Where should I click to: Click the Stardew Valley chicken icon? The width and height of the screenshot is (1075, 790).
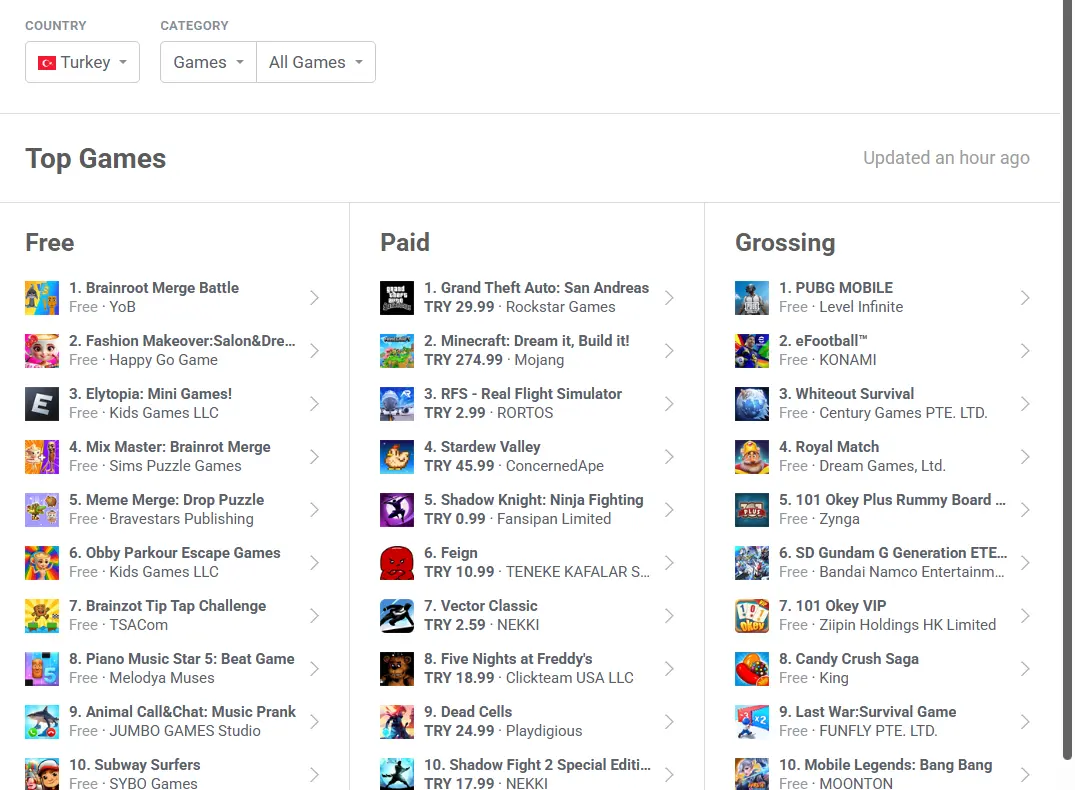(397, 457)
